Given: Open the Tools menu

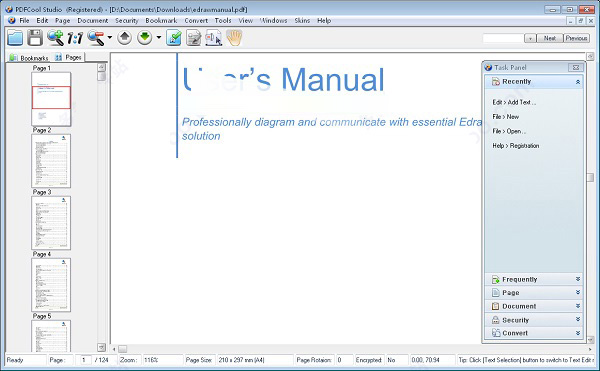Looking at the screenshot, I should (223, 20).
